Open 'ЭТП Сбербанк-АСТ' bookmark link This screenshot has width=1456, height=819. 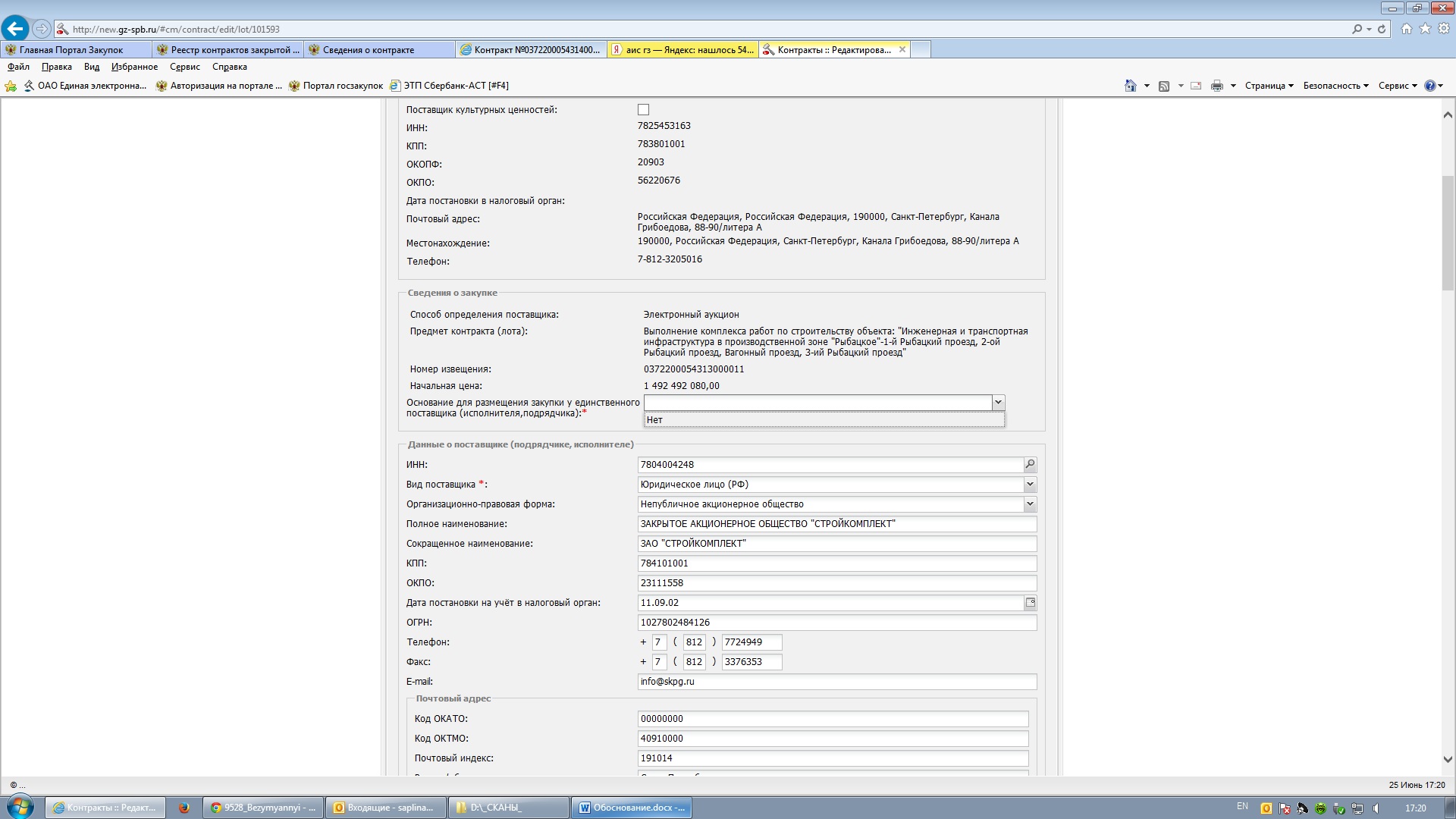point(455,86)
